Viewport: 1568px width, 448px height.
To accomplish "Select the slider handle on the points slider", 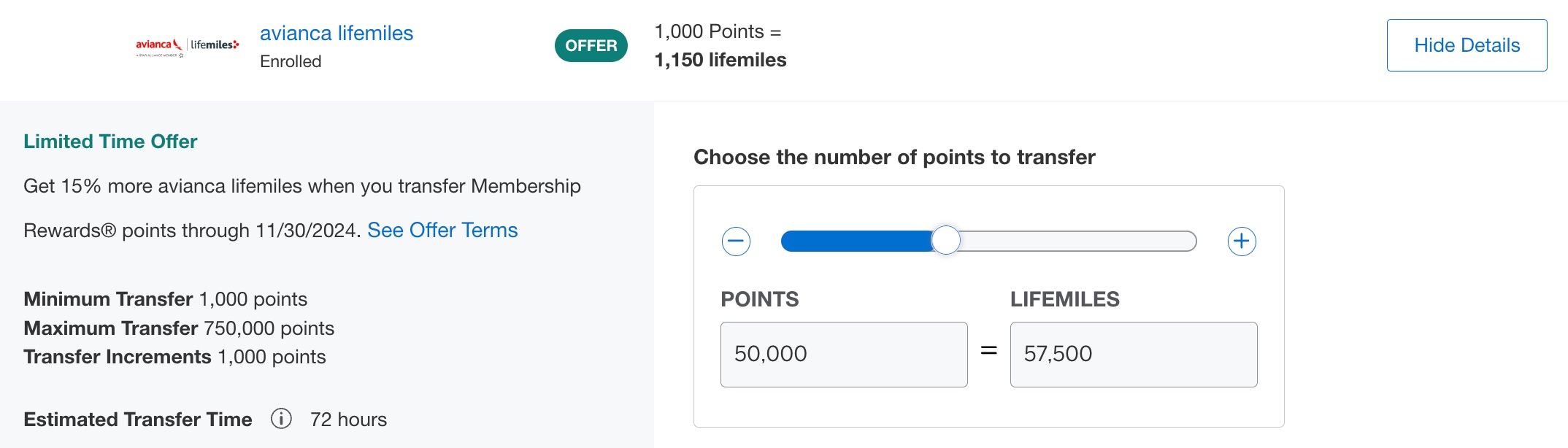I will [x=947, y=240].
